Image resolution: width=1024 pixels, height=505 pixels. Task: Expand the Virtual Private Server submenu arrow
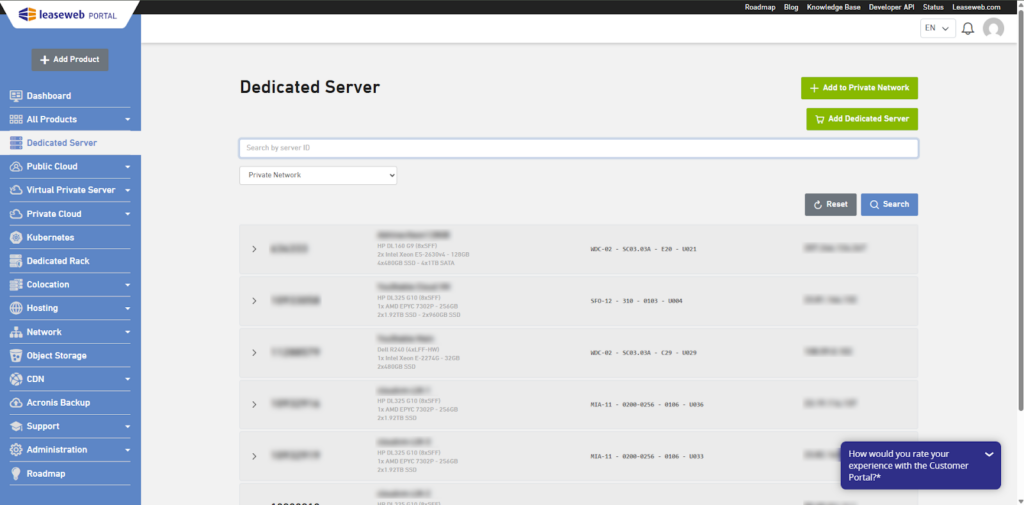tap(128, 190)
